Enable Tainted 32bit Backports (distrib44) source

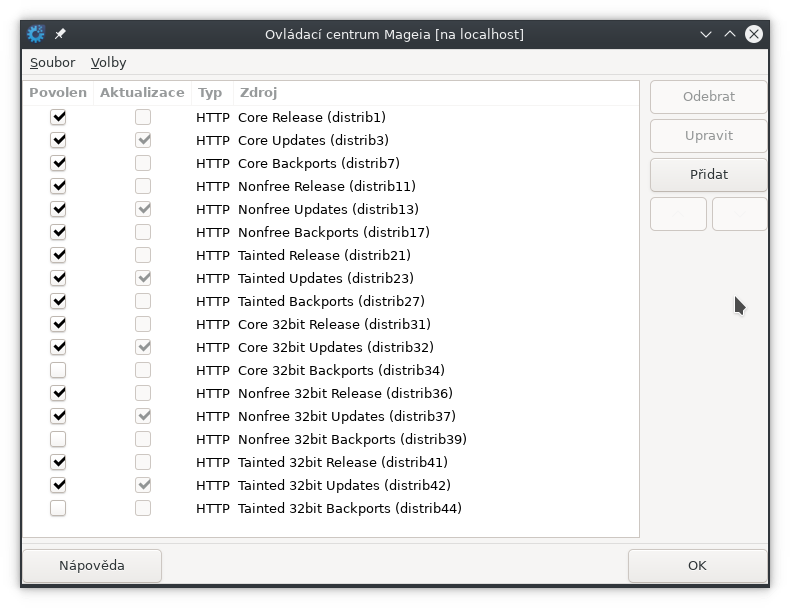click(58, 508)
